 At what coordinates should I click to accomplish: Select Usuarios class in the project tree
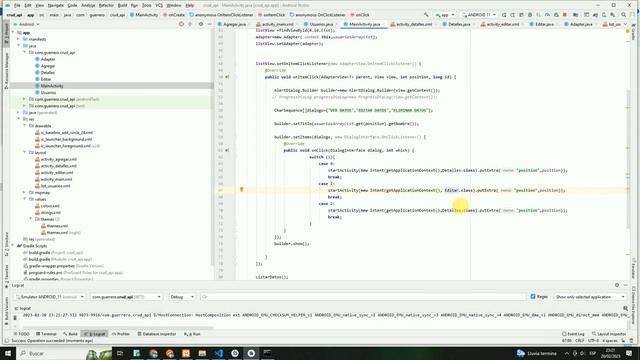[46, 93]
